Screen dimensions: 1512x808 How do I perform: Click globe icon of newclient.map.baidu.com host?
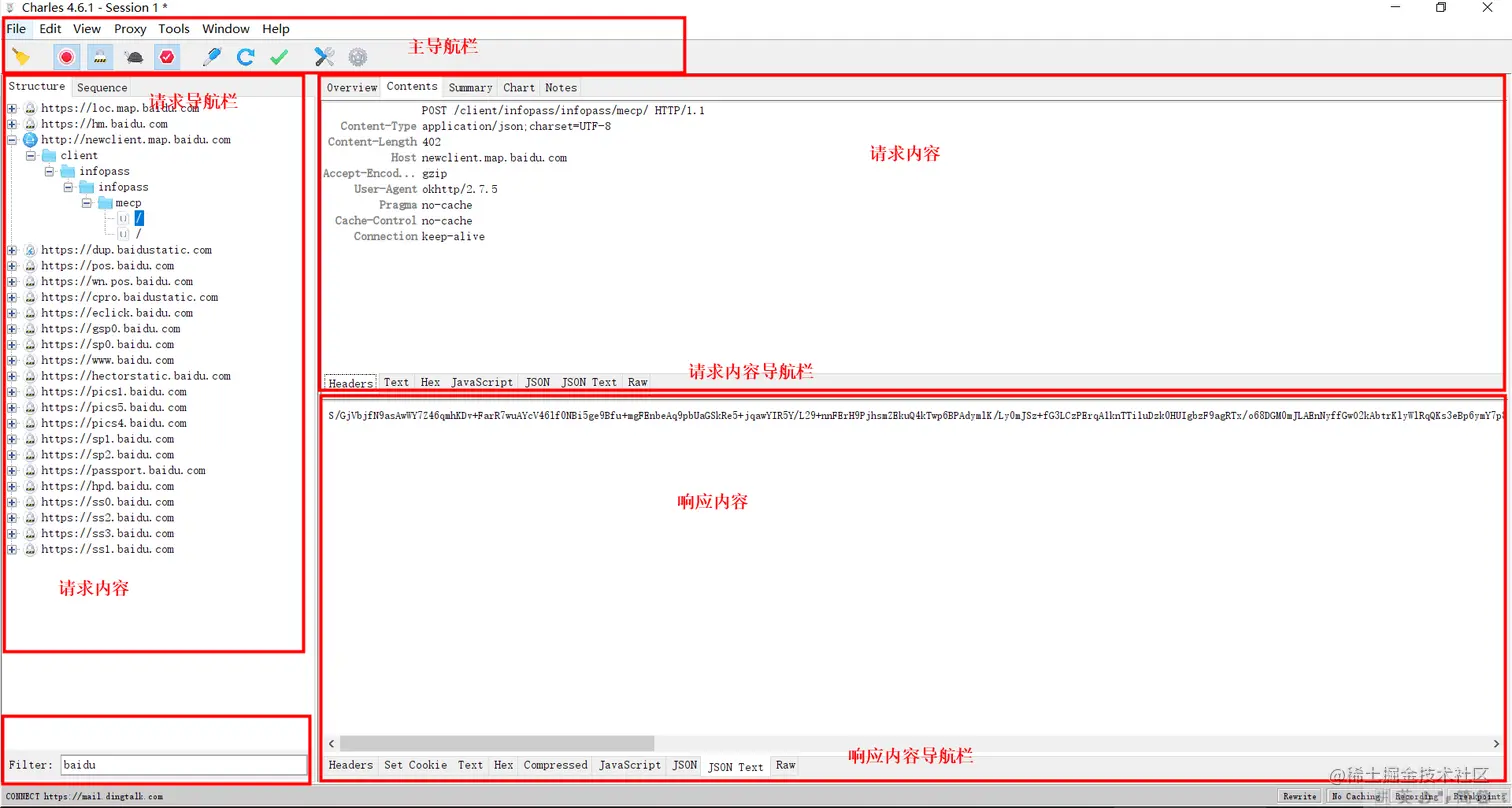[30, 140]
